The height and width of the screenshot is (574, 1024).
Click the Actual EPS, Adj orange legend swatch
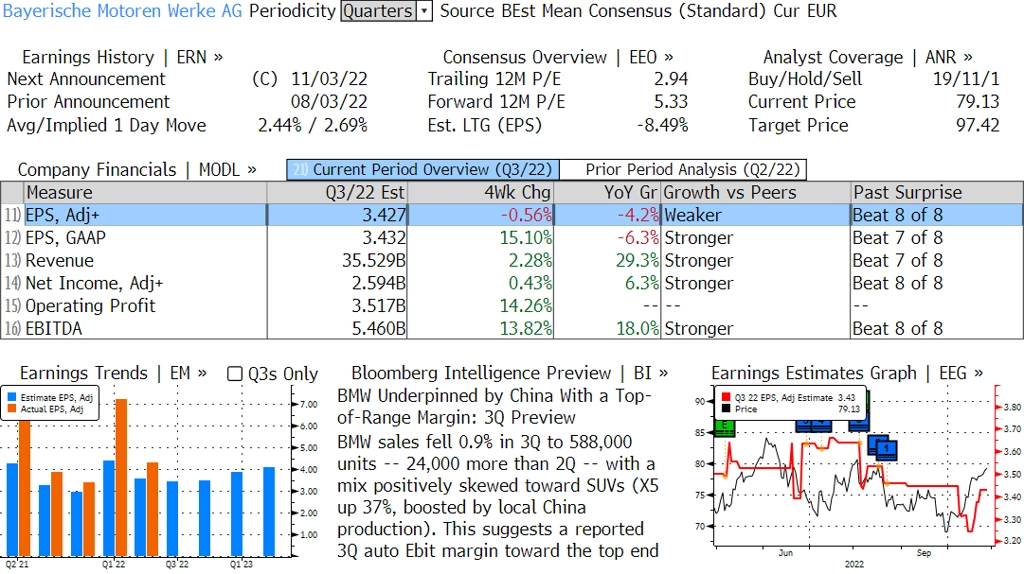click(12, 409)
